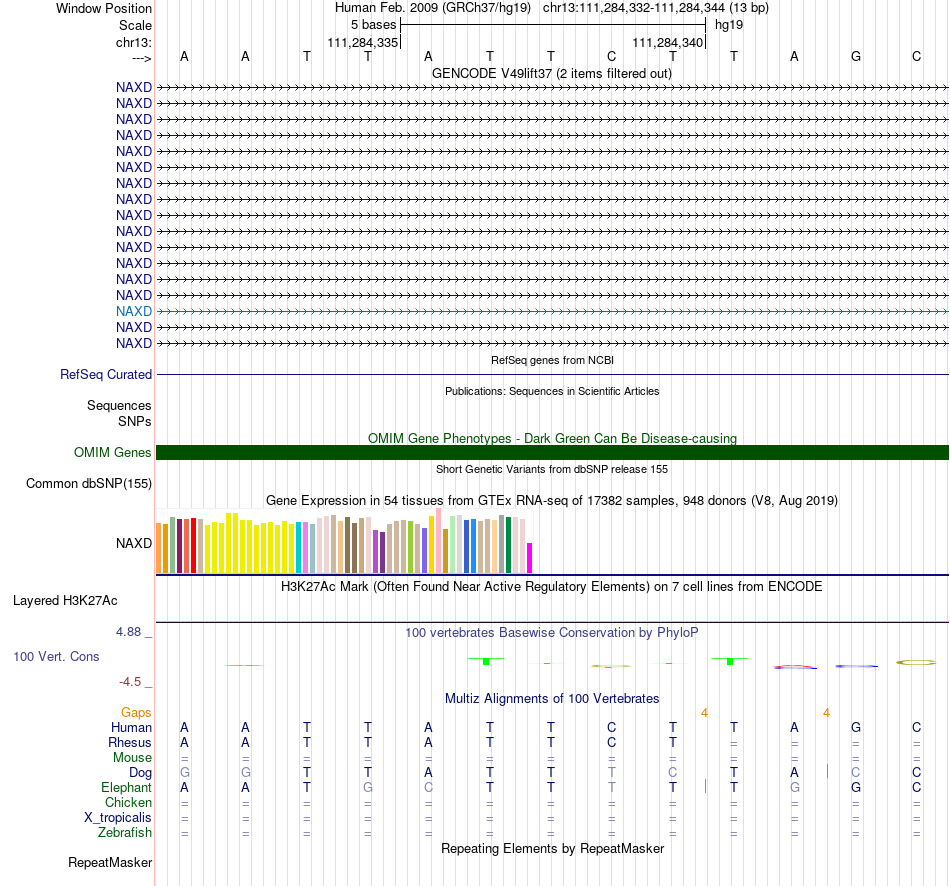Select the 100 Vert. Cons track label
Image resolution: width=950 pixels, height=886 pixels.
coord(56,656)
